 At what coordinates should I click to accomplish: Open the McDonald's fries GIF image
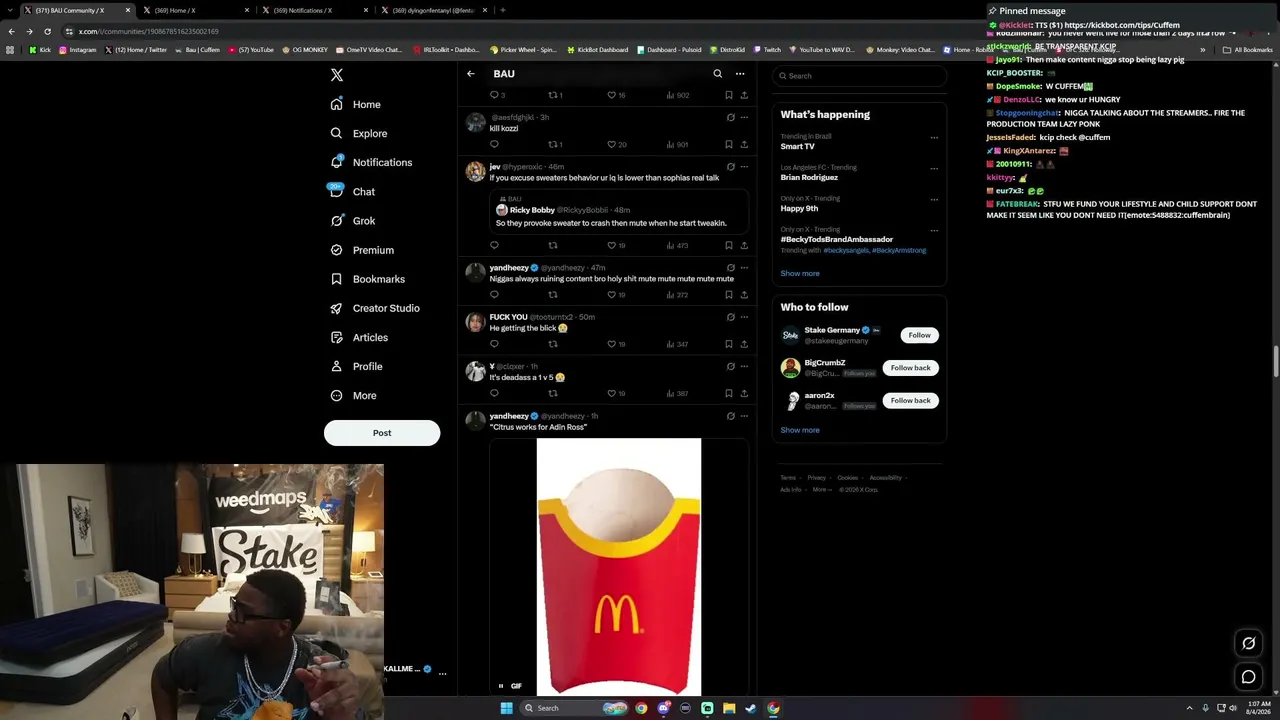pyautogui.click(x=619, y=566)
